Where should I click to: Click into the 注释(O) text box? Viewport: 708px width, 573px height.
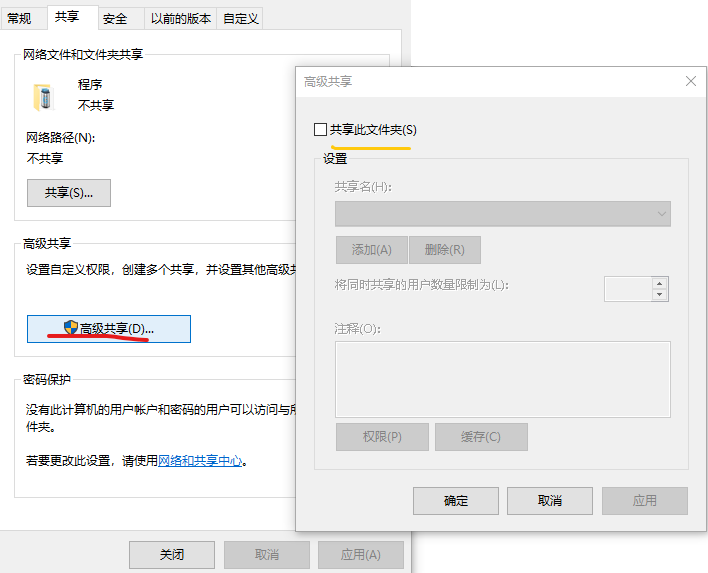coord(503,379)
